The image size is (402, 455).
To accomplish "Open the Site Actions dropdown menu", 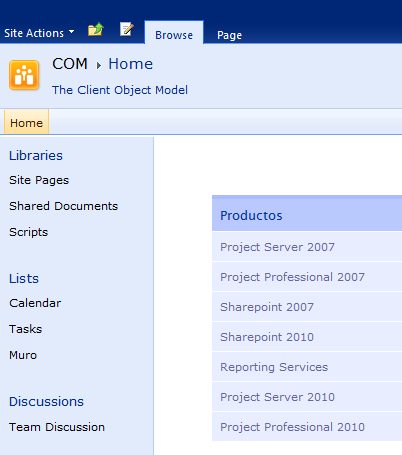I will point(39,33).
